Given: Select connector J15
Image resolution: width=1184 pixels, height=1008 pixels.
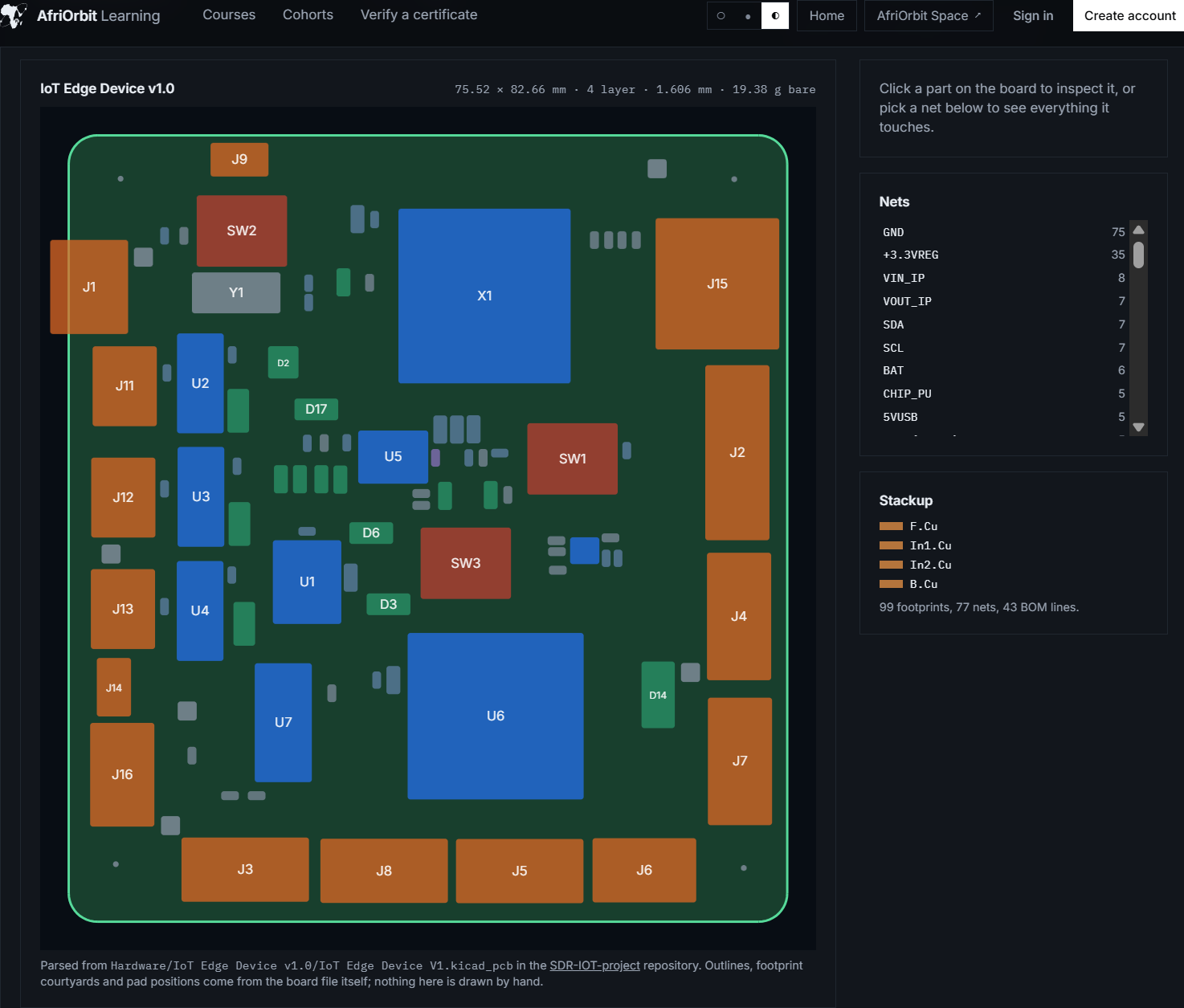Looking at the screenshot, I should click(x=717, y=284).
